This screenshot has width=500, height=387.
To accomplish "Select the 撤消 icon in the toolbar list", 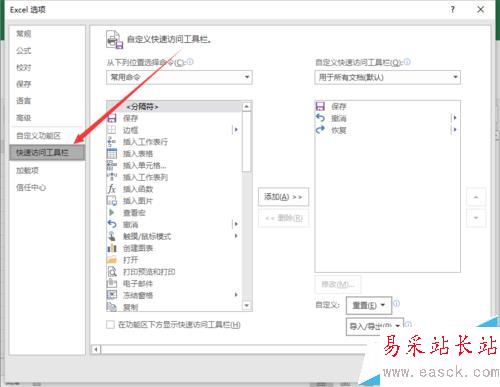I will pyautogui.click(x=320, y=118).
